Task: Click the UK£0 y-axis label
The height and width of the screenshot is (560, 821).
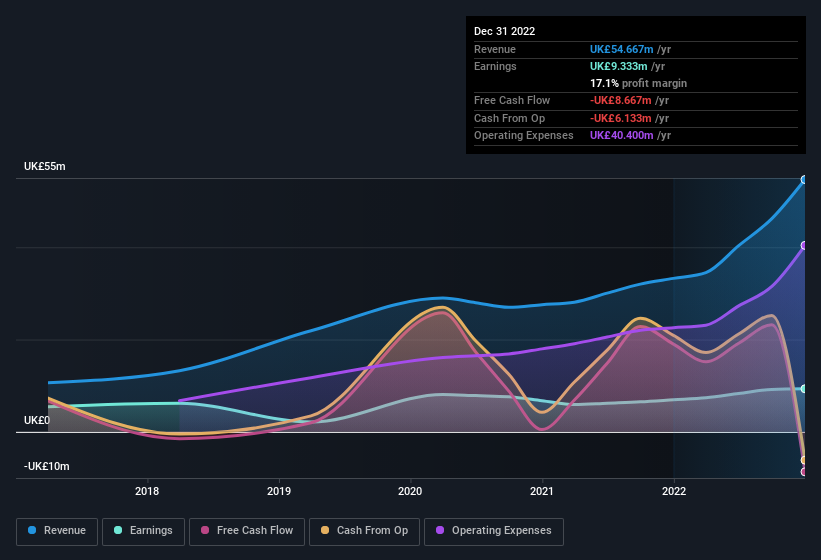Action: tap(37, 420)
